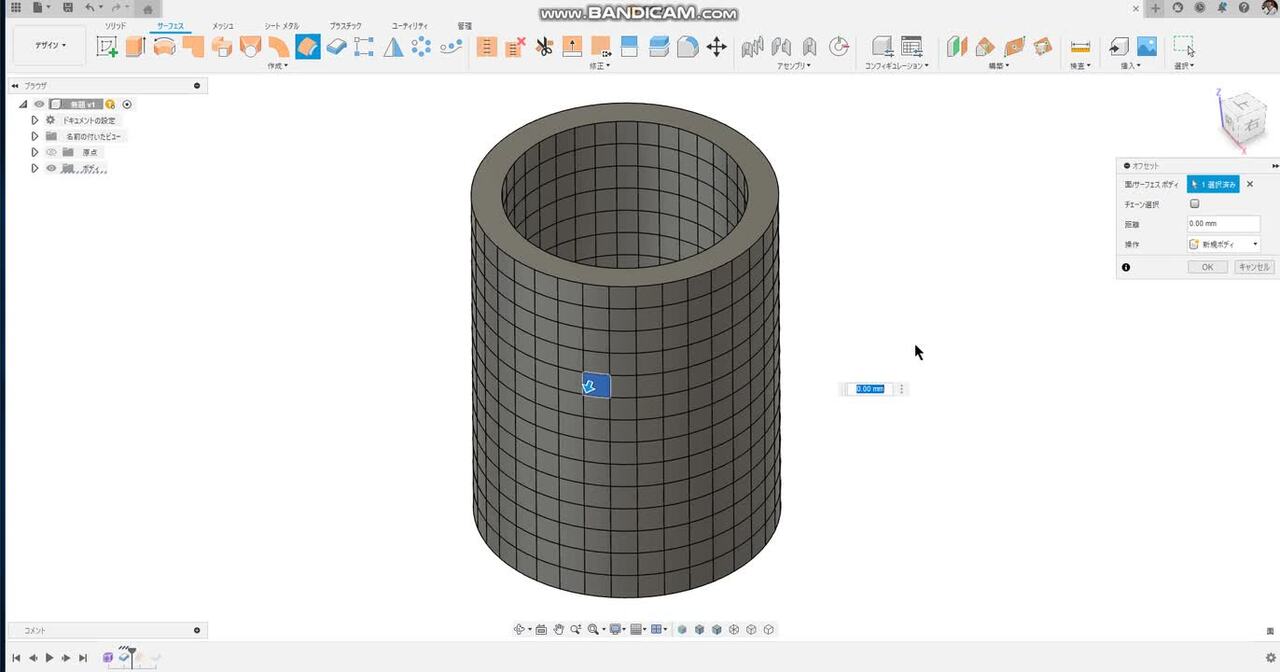Viewport: 1280px width, 672px height.
Task: Switch to the Plastic tab
Action: [x=346, y=25]
